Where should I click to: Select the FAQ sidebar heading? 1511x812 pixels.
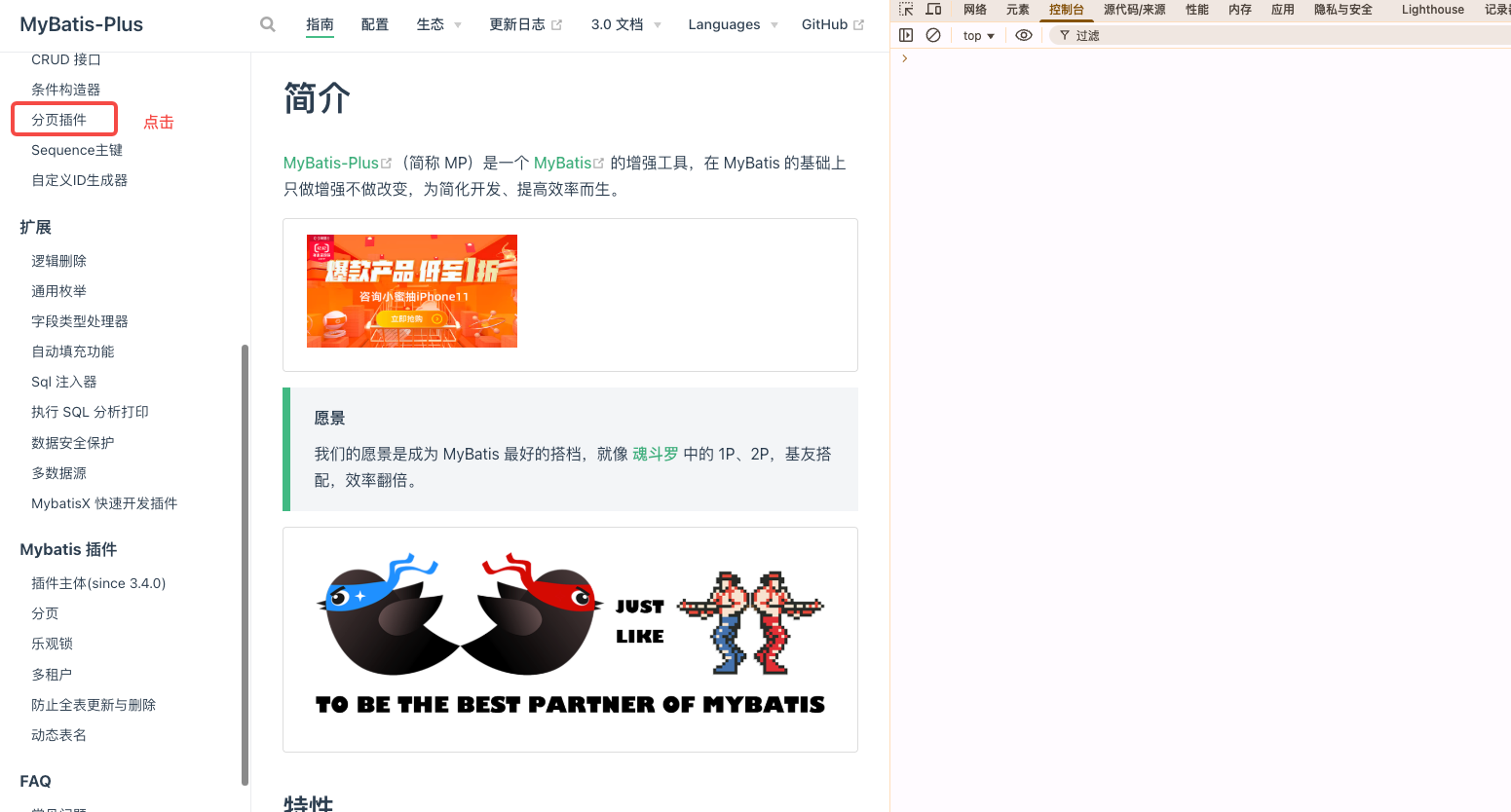point(35,781)
